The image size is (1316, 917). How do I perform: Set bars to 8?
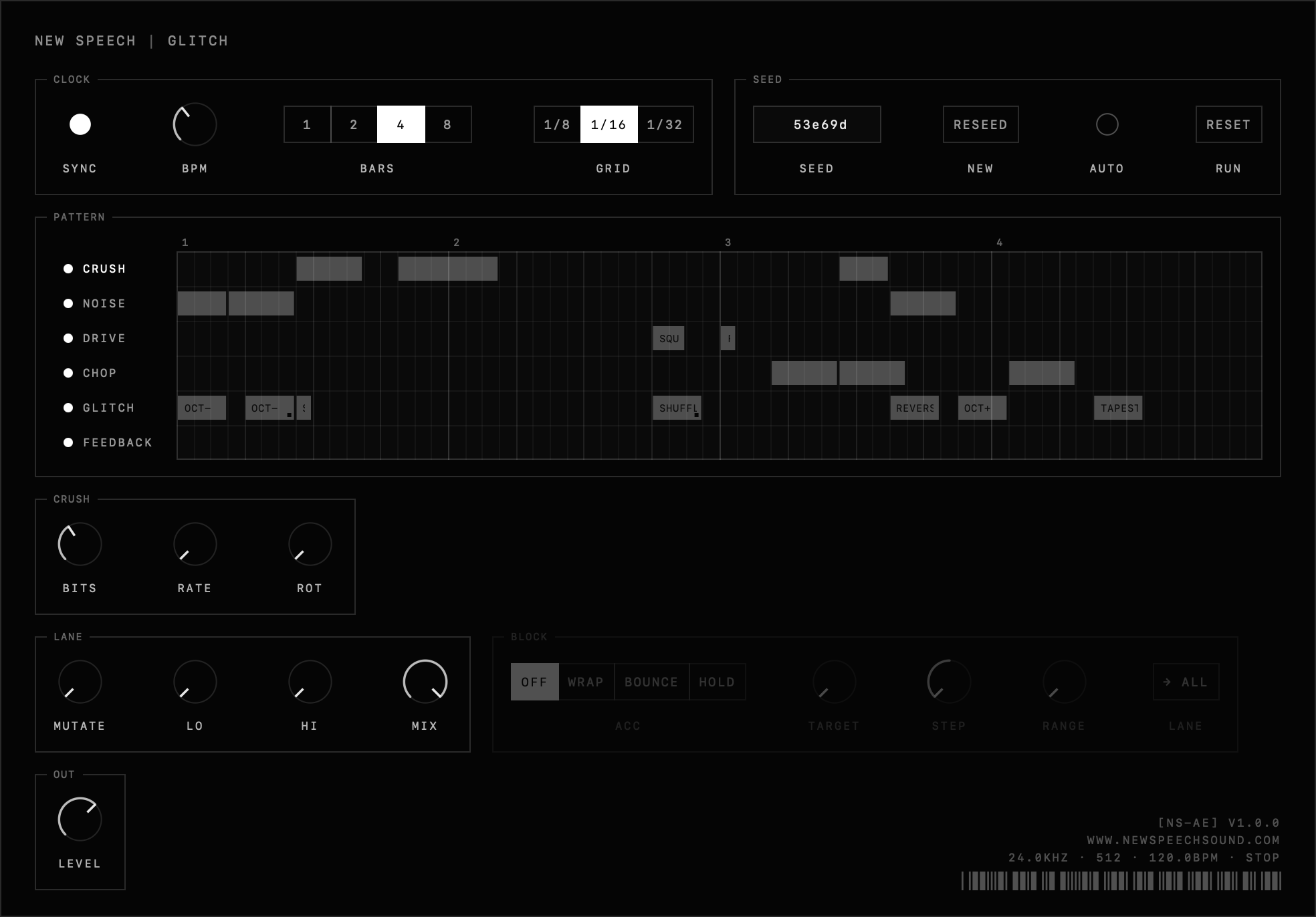click(447, 124)
